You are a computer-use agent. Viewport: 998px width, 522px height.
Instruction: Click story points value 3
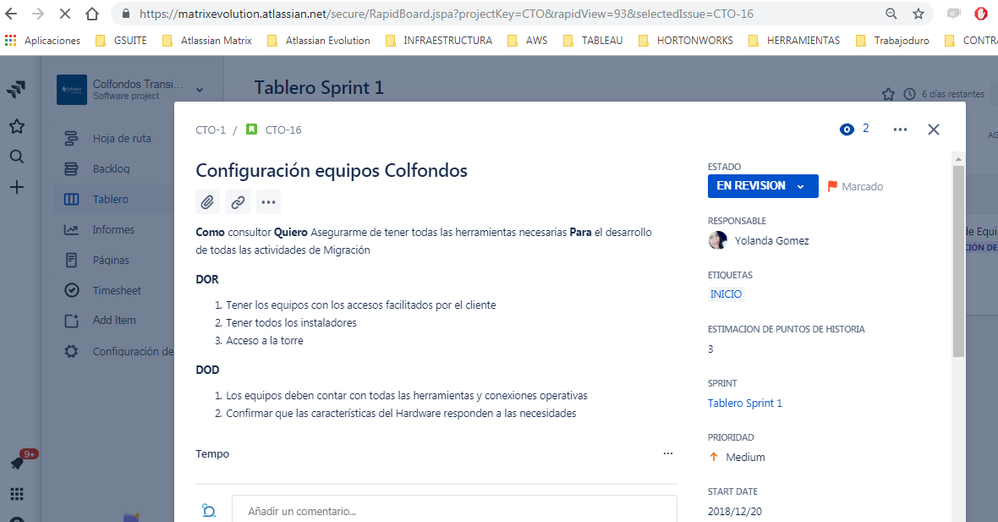coord(711,349)
